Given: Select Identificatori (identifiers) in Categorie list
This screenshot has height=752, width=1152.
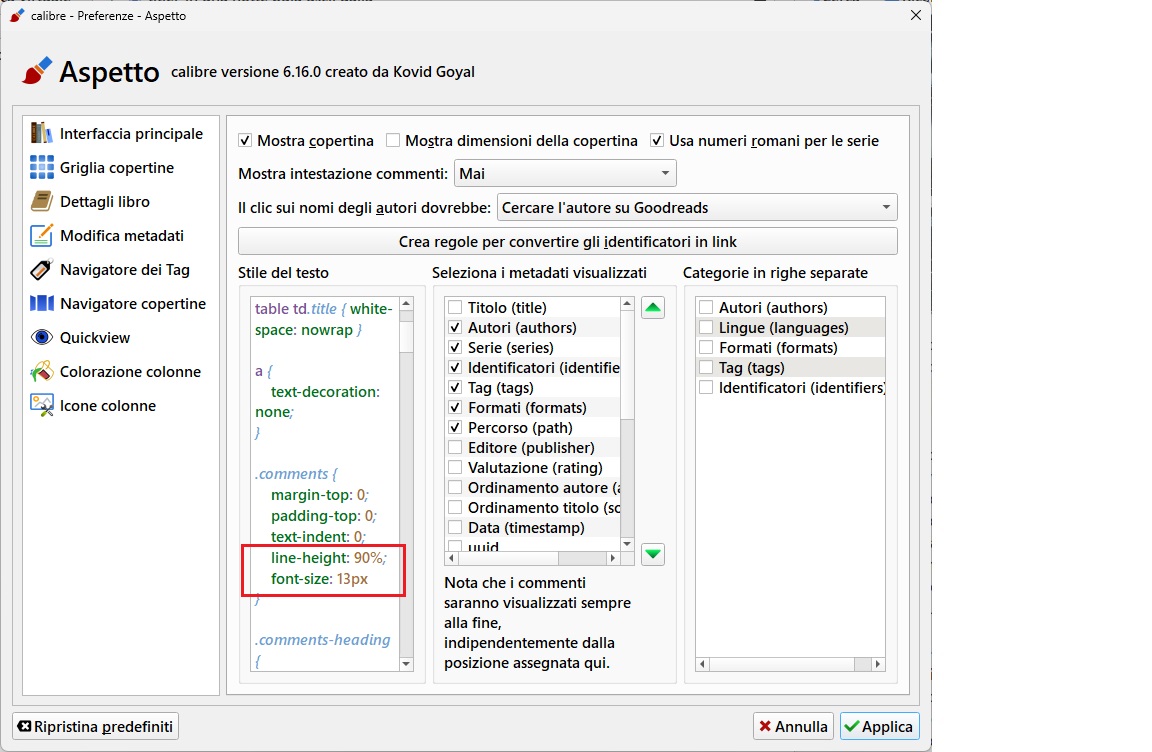Looking at the screenshot, I should click(791, 388).
